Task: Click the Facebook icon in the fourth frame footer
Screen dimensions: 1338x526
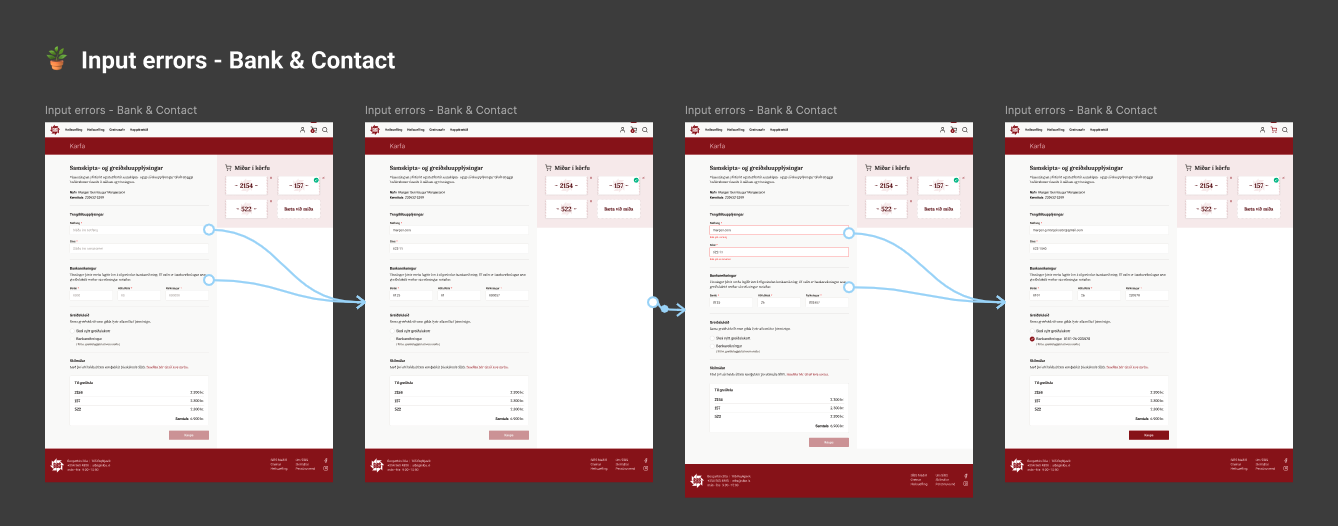Action: [x=1285, y=460]
